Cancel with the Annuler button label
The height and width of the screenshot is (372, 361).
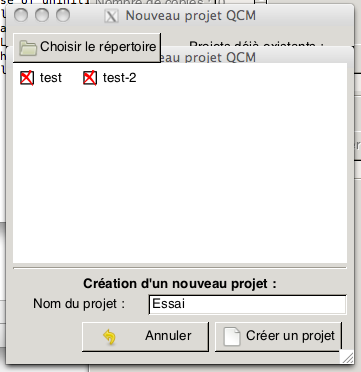pyautogui.click(x=168, y=336)
